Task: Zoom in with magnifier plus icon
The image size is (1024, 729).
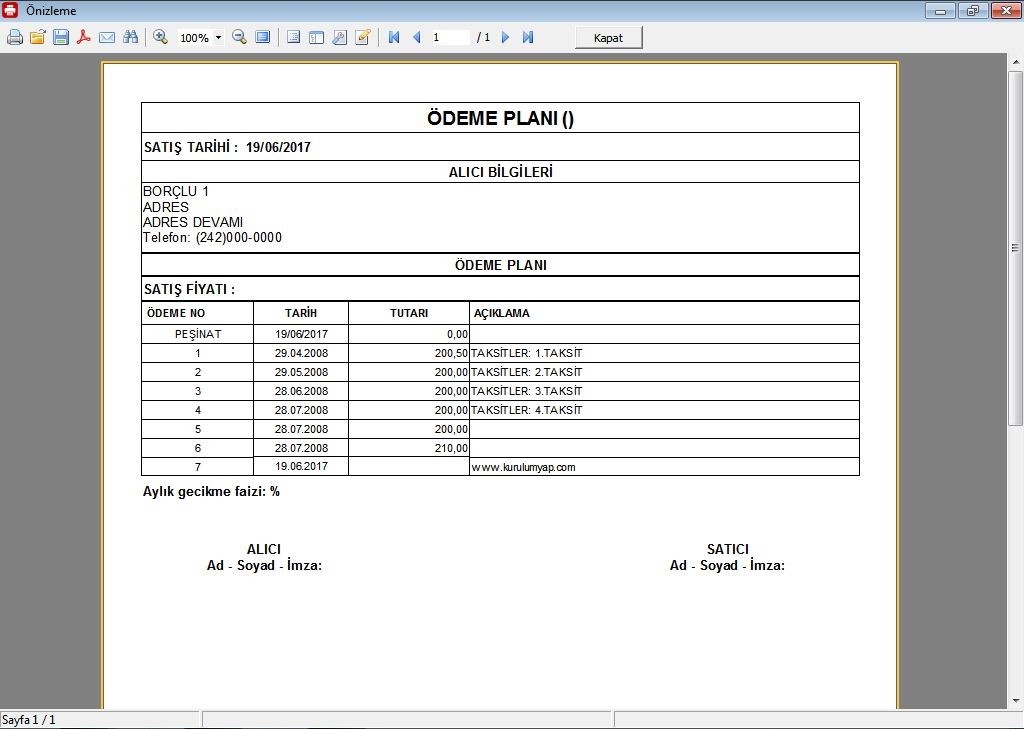Action: point(161,37)
